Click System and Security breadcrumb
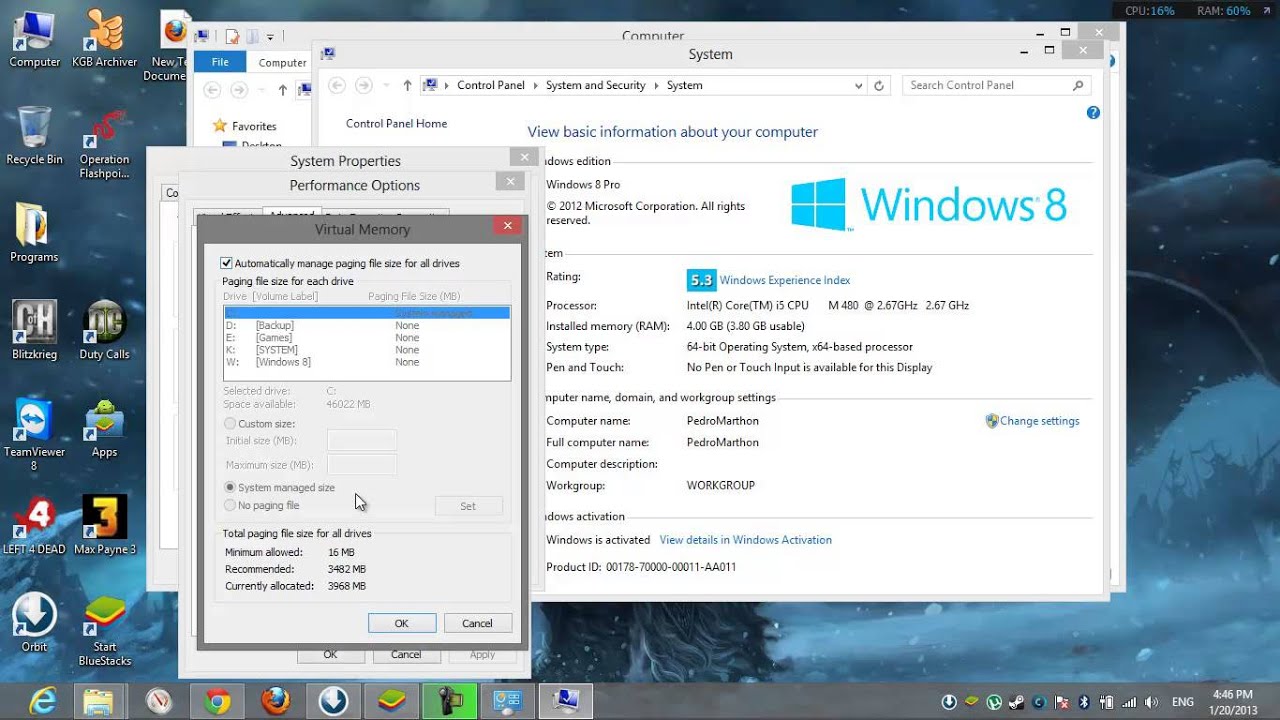 point(595,86)
